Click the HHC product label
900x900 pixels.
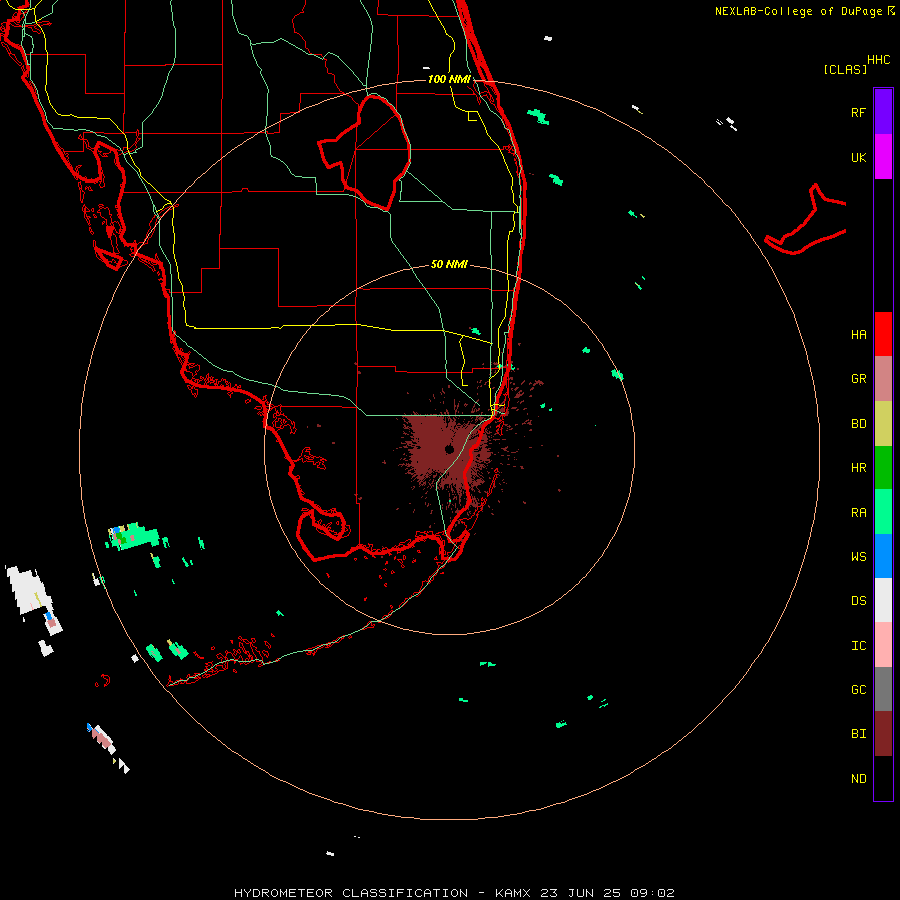pos(878,60)
